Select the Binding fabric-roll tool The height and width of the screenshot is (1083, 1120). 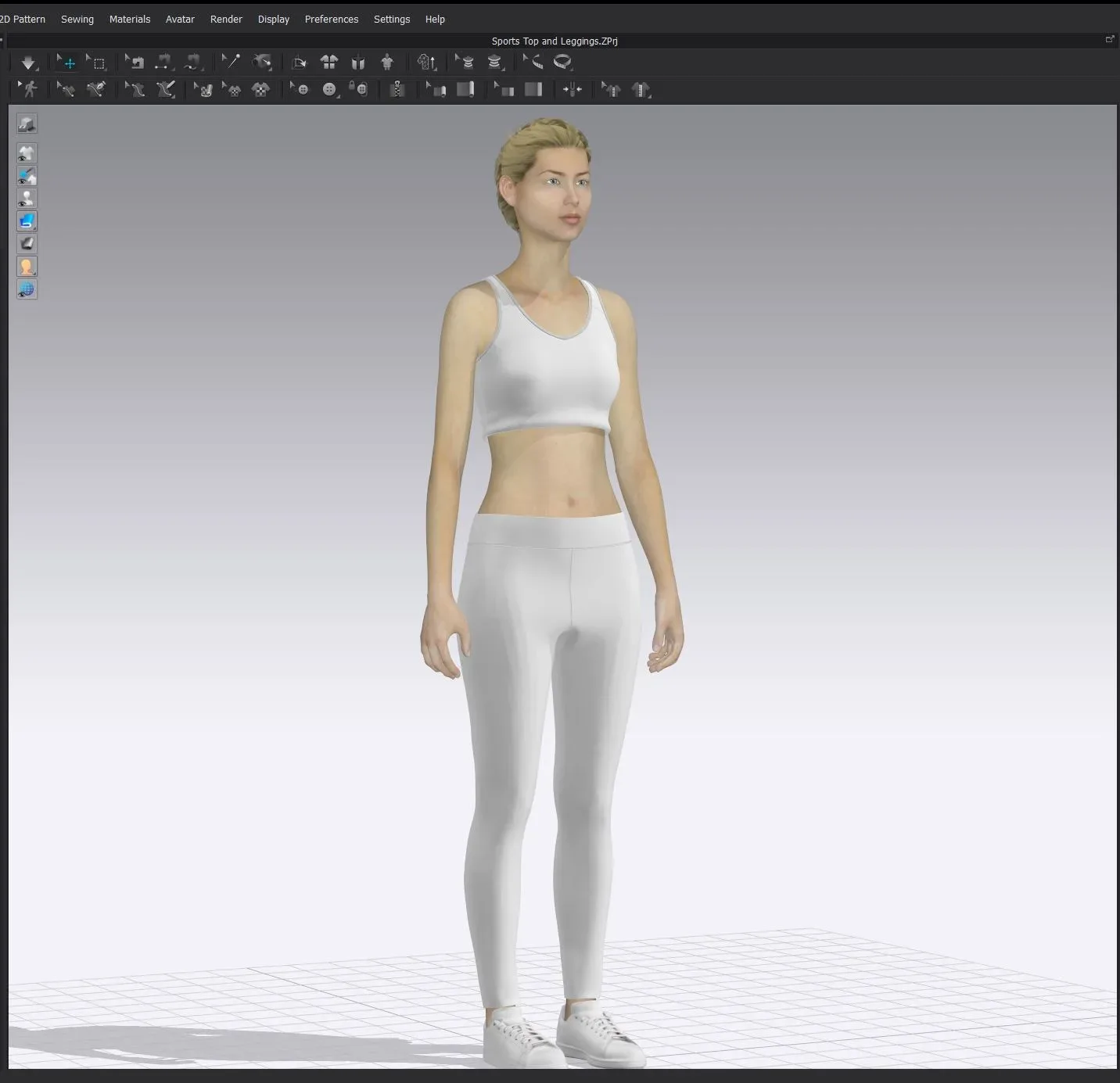click(465, 89)
